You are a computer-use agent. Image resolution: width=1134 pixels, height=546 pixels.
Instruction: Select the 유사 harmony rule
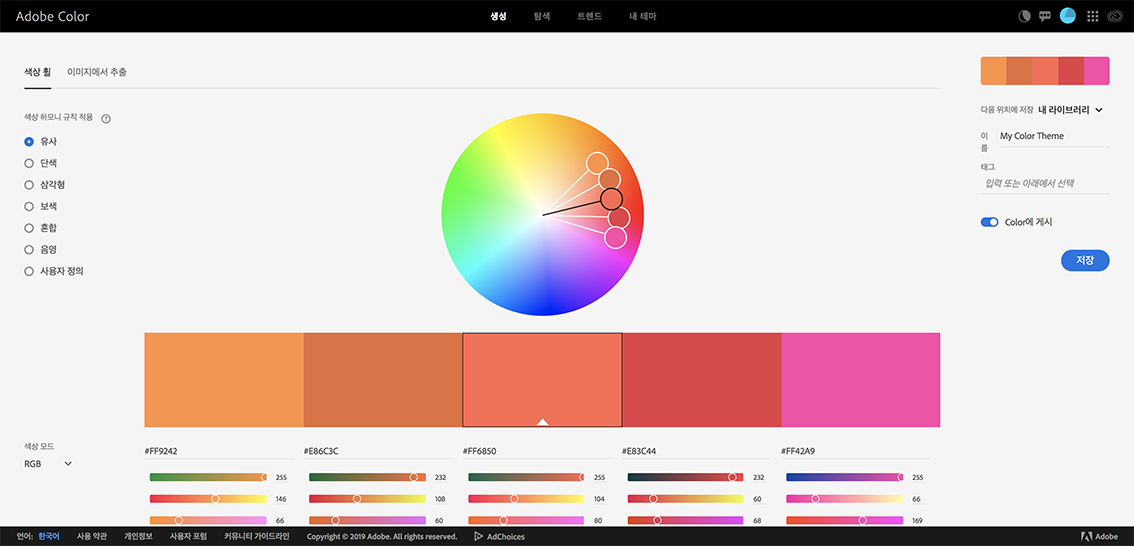tap(29, 142)
